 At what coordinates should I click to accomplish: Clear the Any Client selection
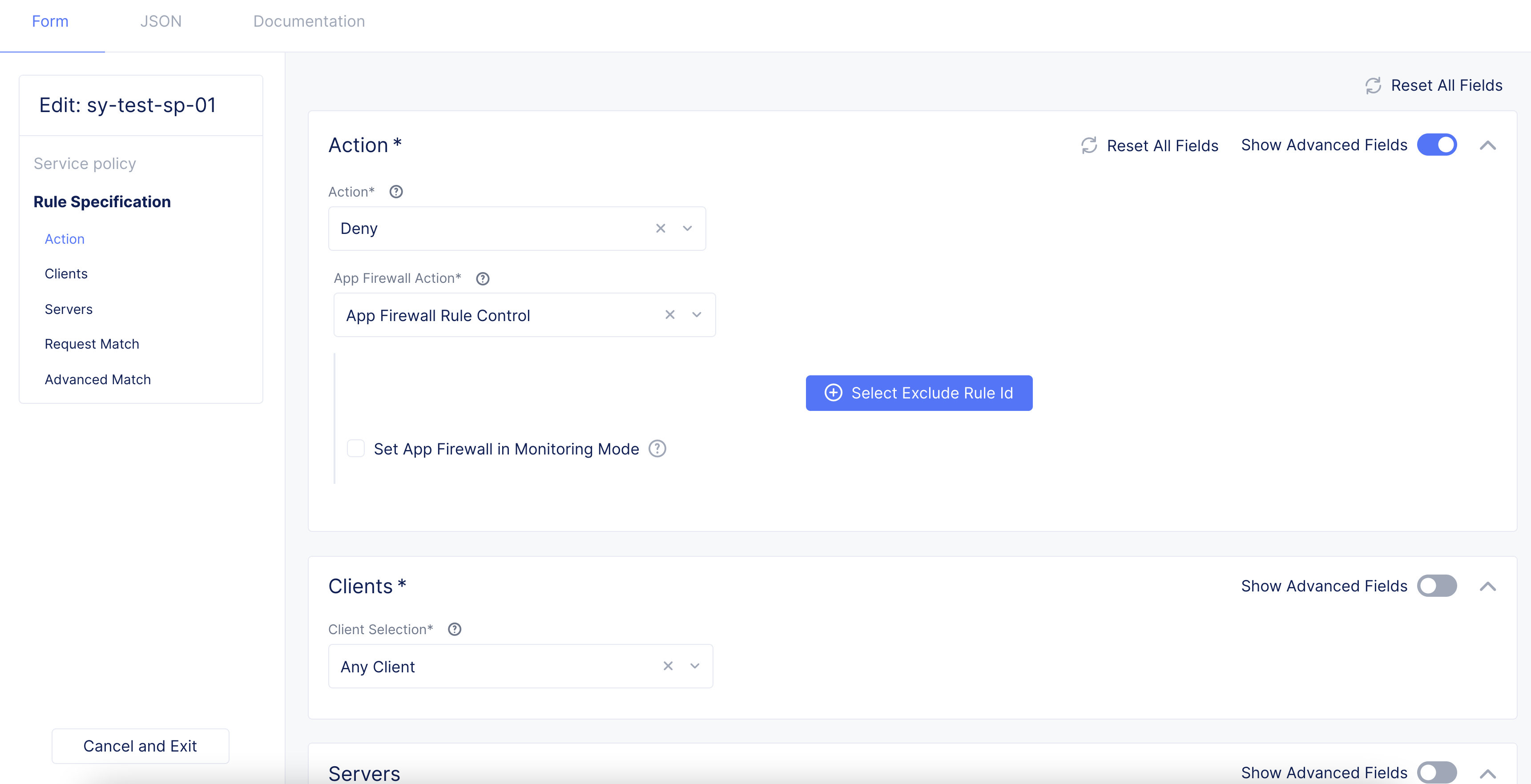[668, 666]
